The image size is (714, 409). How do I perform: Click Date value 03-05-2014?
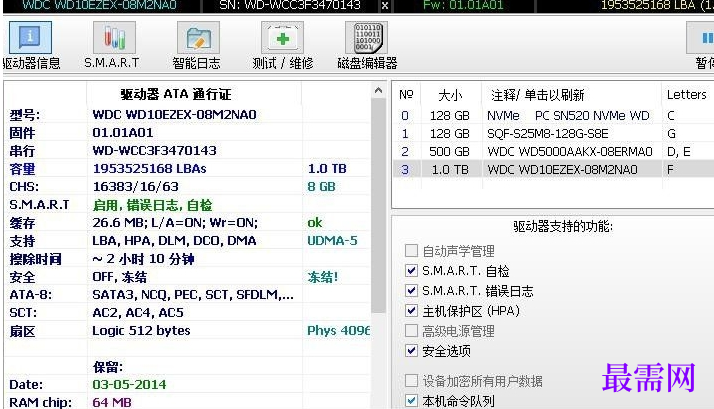pos(129,384)
